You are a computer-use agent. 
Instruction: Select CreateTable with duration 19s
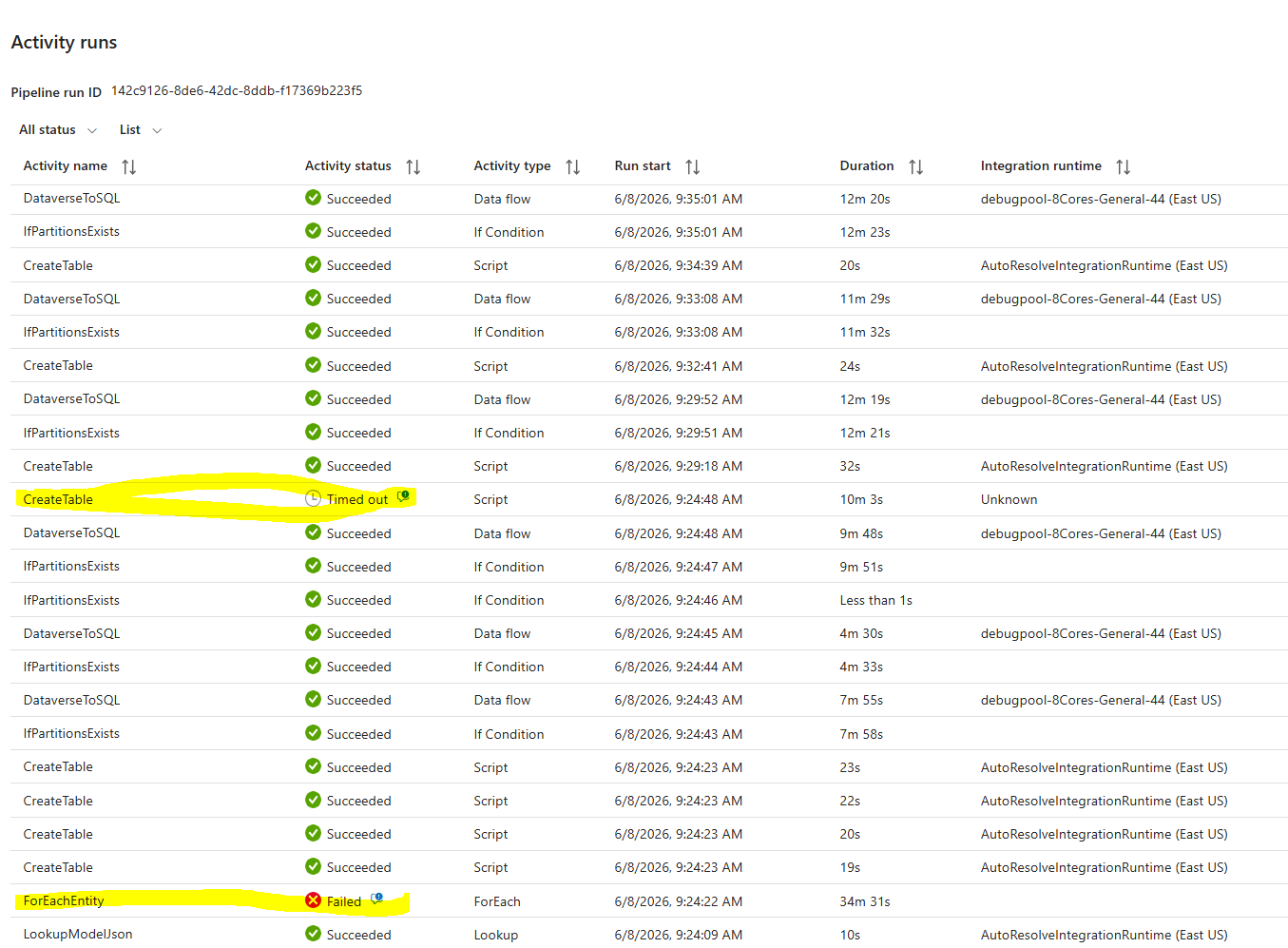pyautogui.click(x=58, y=867)
